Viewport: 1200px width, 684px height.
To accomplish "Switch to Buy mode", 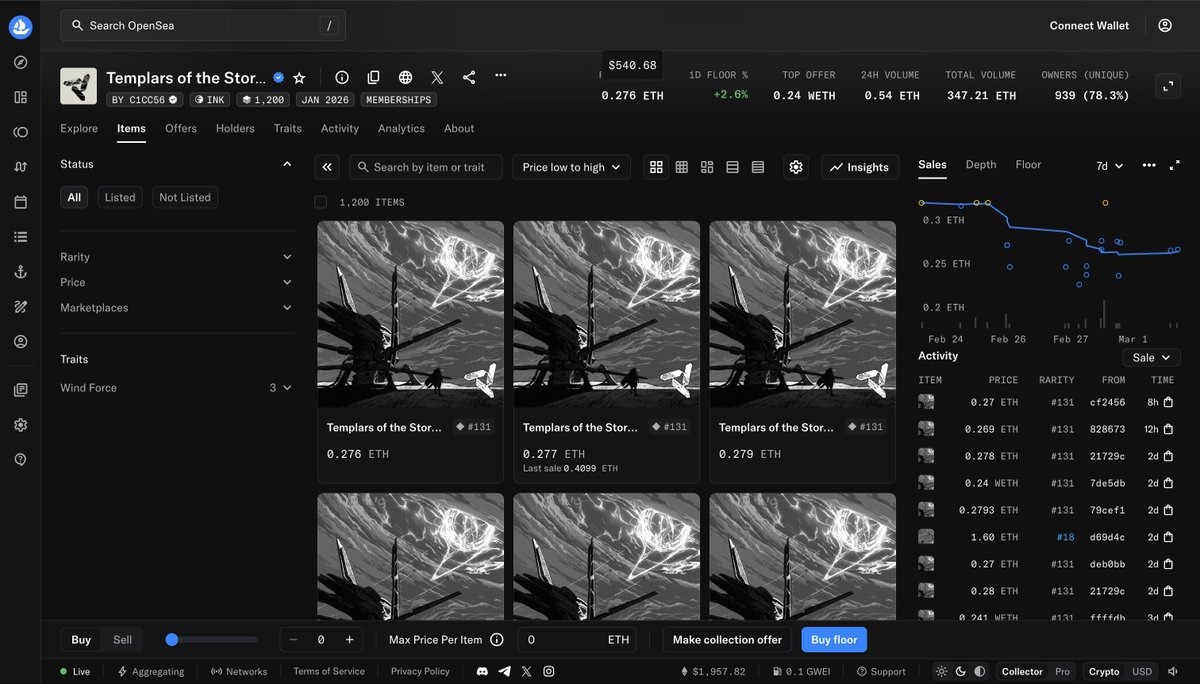I will [81, 640].
